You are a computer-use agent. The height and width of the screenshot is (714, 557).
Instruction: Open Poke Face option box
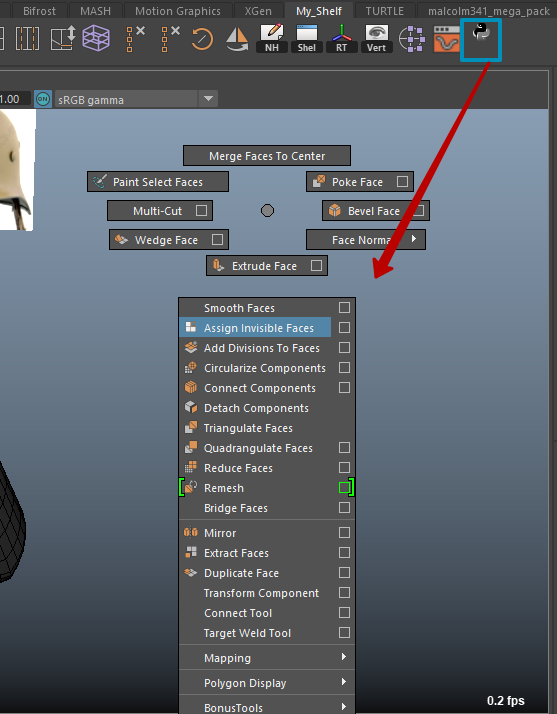(x=402, y=181)
